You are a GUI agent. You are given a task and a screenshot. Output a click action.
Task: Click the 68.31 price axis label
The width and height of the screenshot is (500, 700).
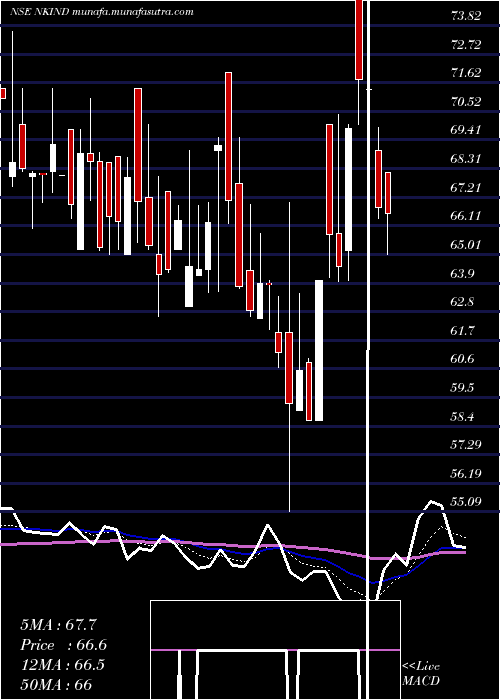[x=466, y=159]
